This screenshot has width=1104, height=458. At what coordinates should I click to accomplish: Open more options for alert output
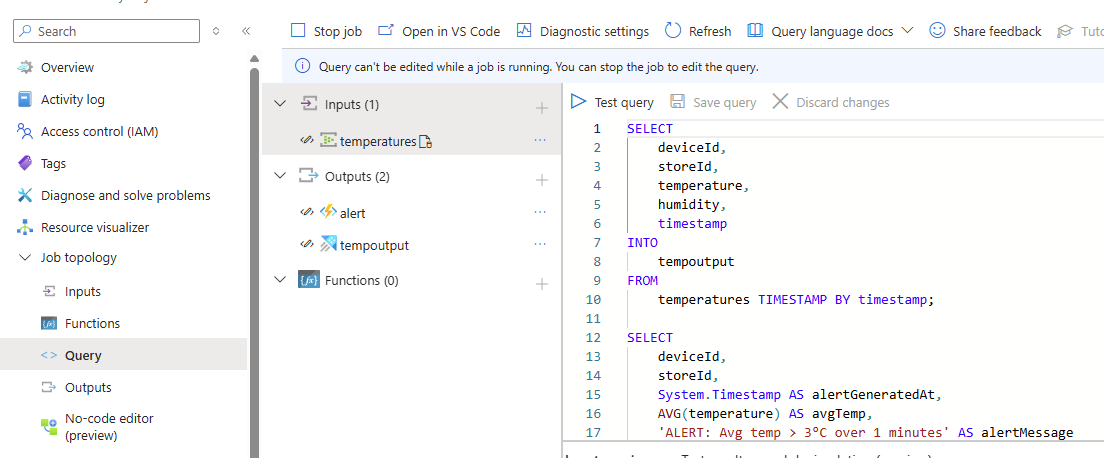pyautogui.click(x=540, y=211)
